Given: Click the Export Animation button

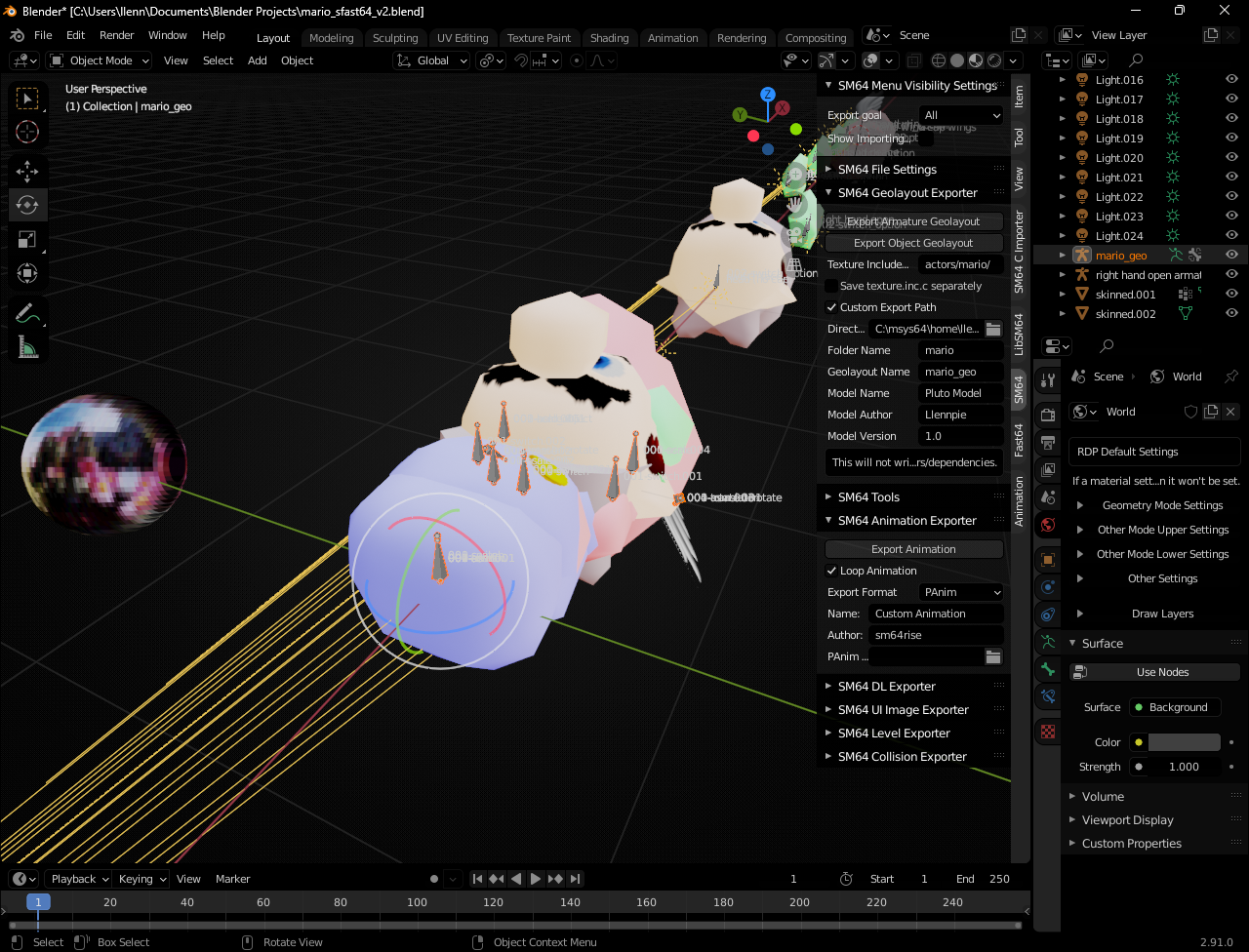Looking at the screenshot, I should click(x=914, y=549).
